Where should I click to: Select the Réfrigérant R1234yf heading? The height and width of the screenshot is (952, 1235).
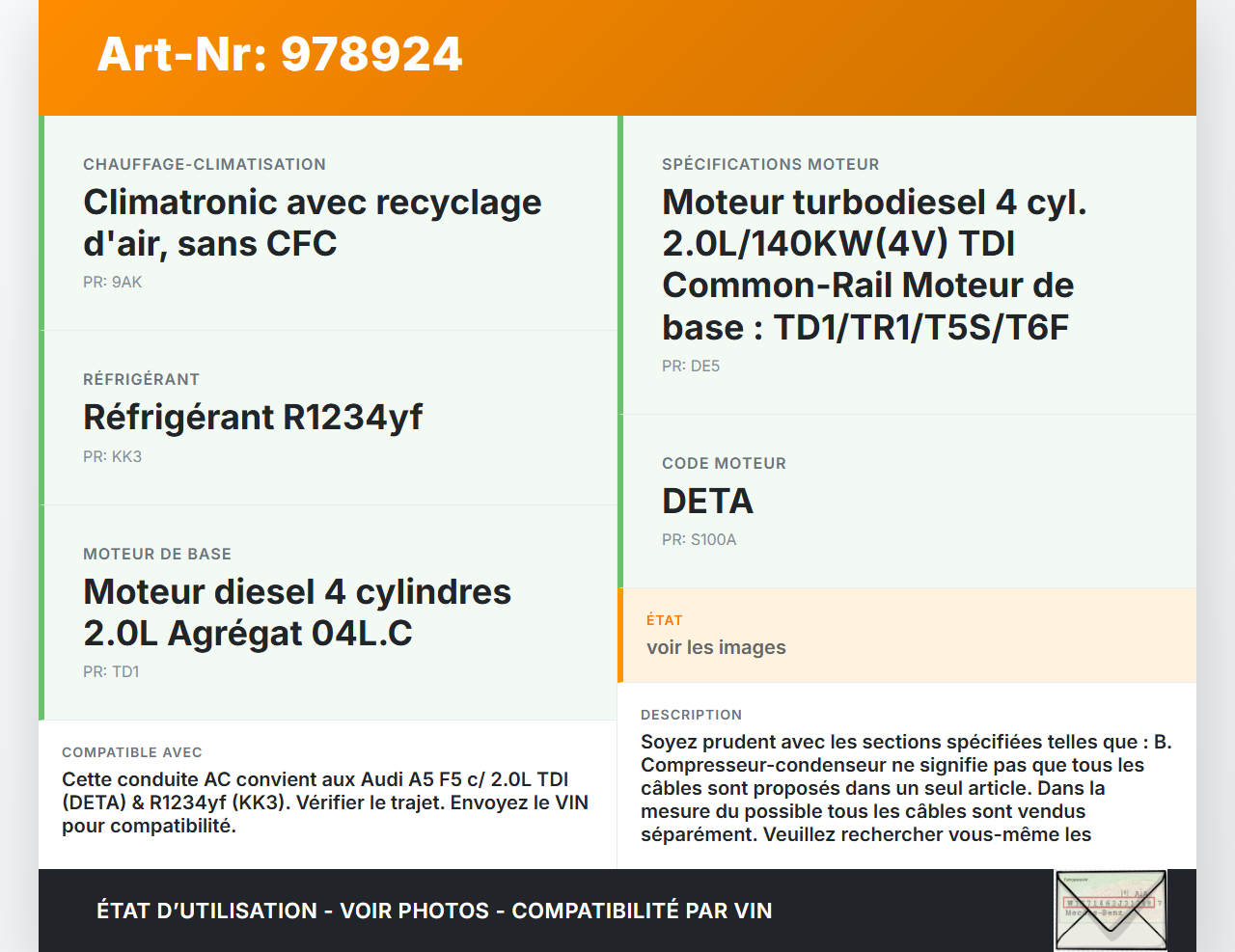click(x=253, y=417)
